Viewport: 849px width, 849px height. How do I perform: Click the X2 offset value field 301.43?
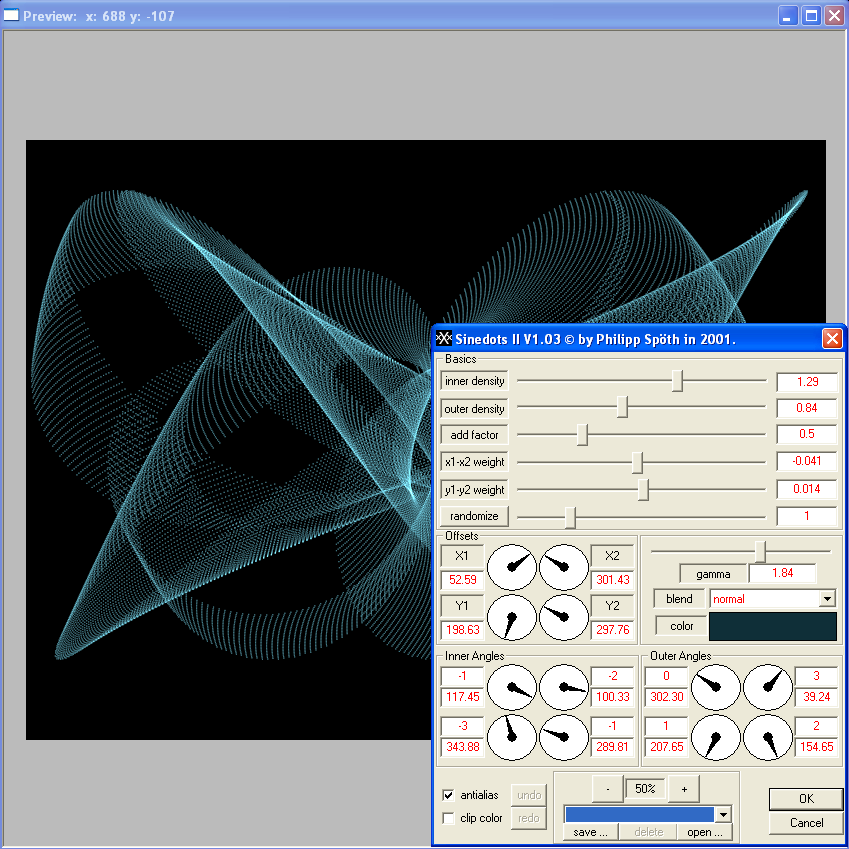point(612,580)
